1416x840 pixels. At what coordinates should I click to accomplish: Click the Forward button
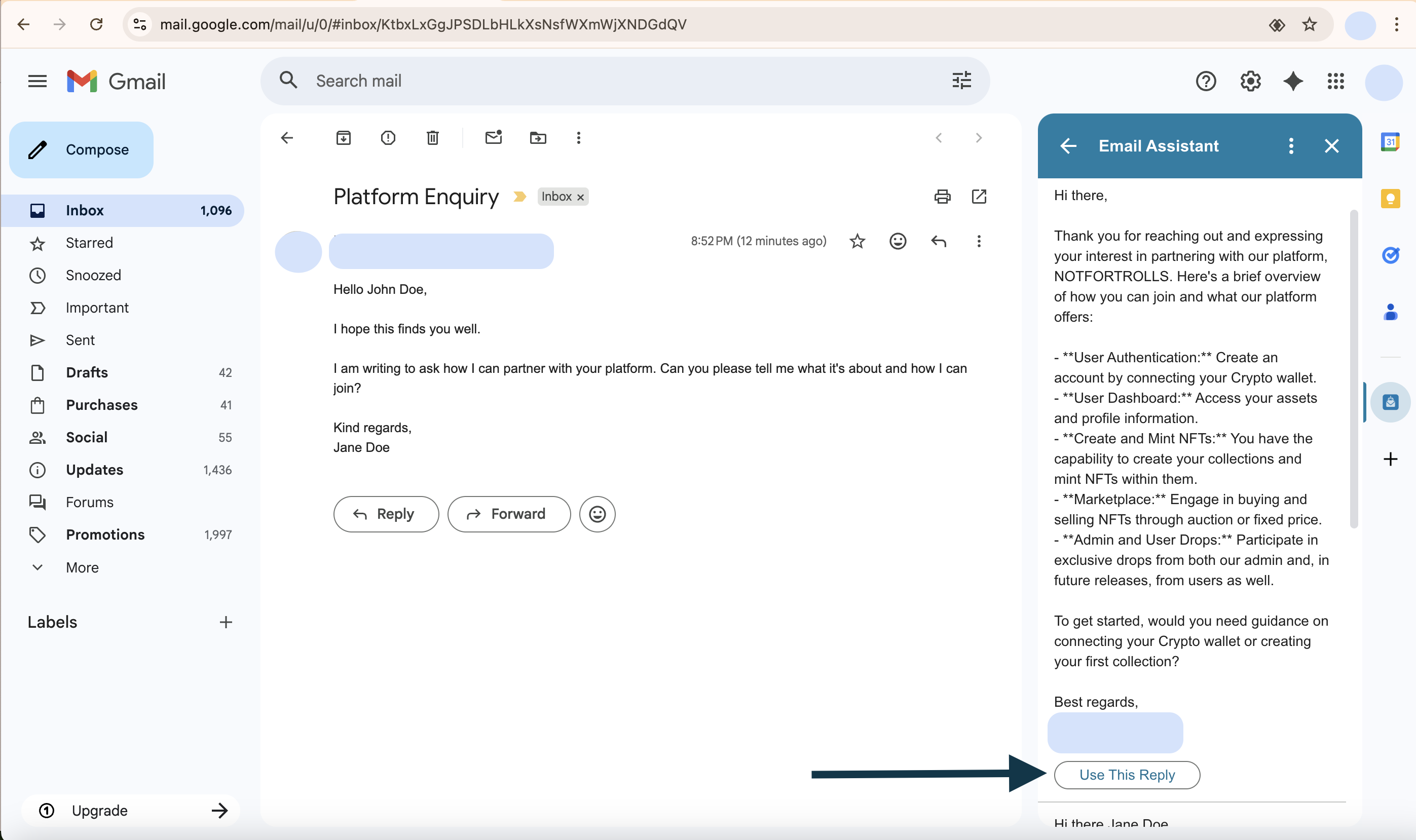coord(508,514)
